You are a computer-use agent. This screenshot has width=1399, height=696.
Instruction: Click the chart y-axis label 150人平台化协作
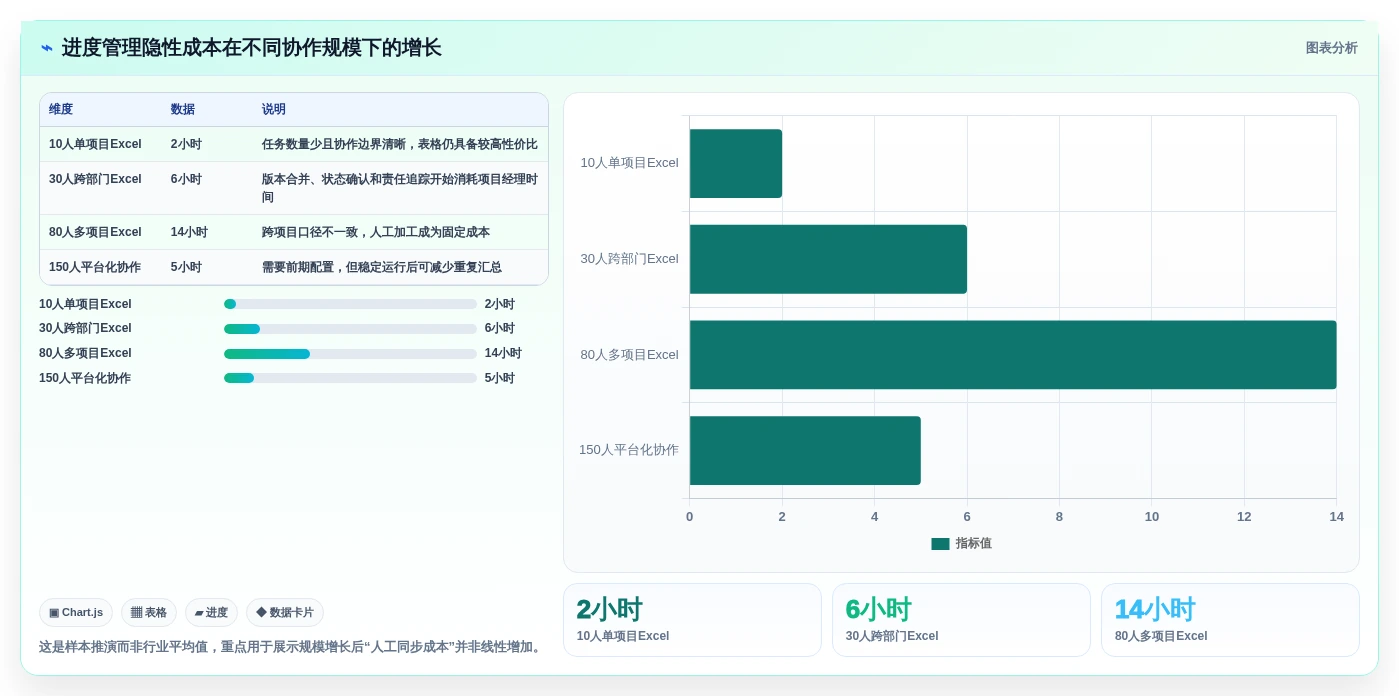click(x=629, y=450)
